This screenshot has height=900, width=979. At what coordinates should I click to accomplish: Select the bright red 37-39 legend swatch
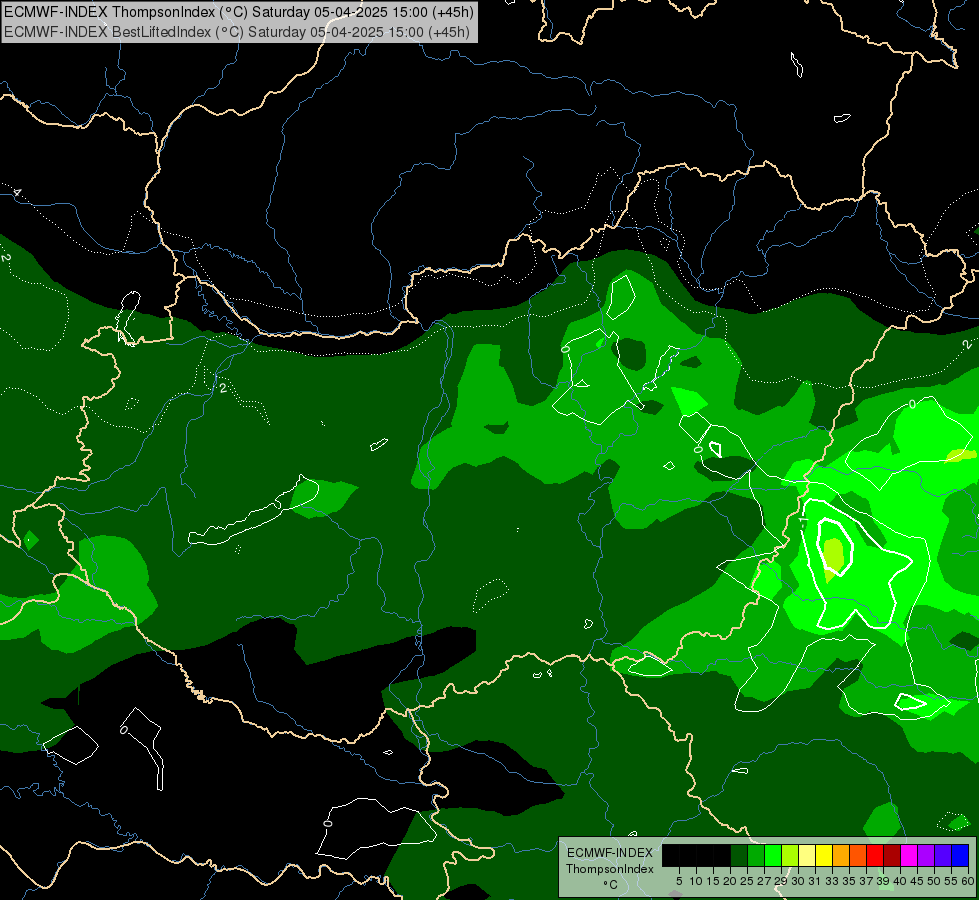point(875,855)
